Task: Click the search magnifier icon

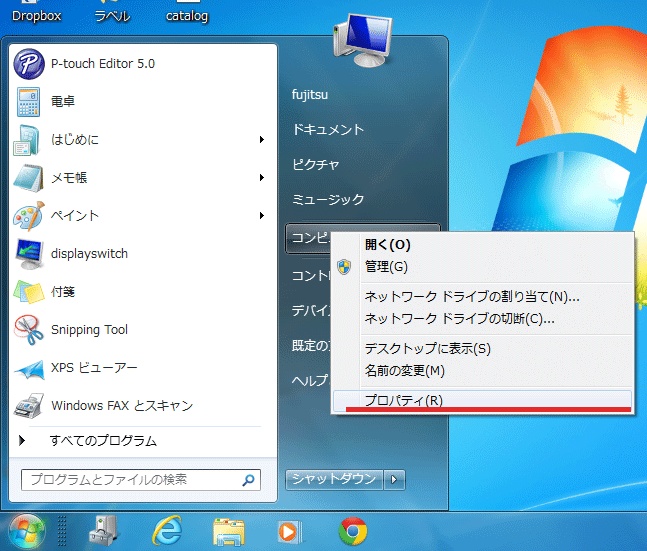Action: tap(248, 480)
